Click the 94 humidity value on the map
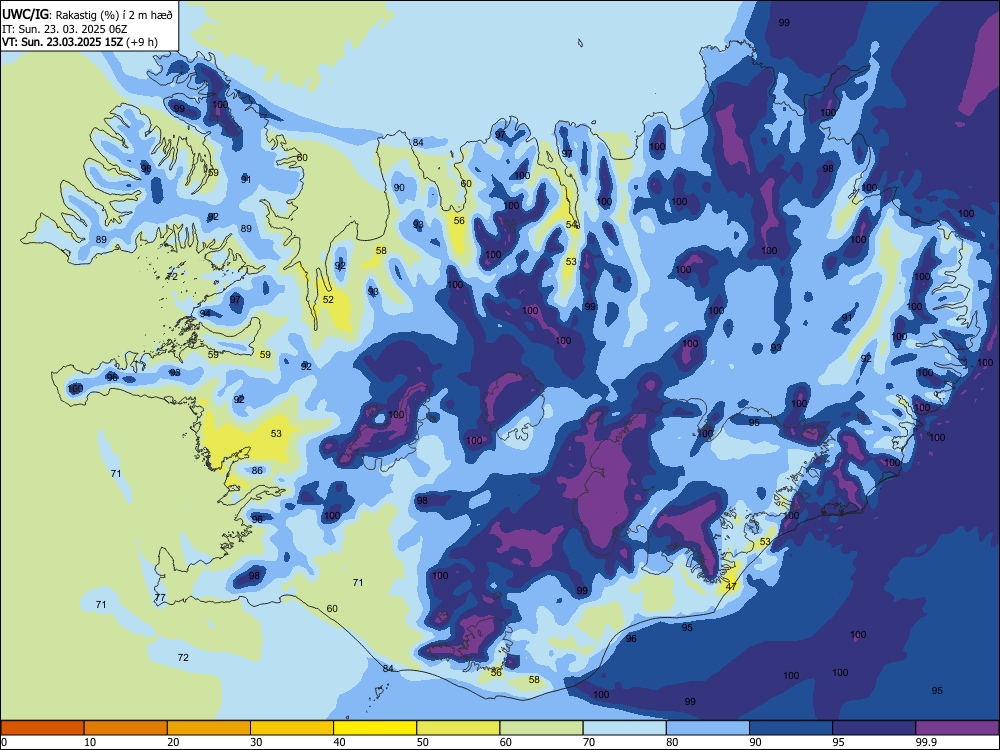Viewport: 1000px width, 750px height. coord(205,313)
